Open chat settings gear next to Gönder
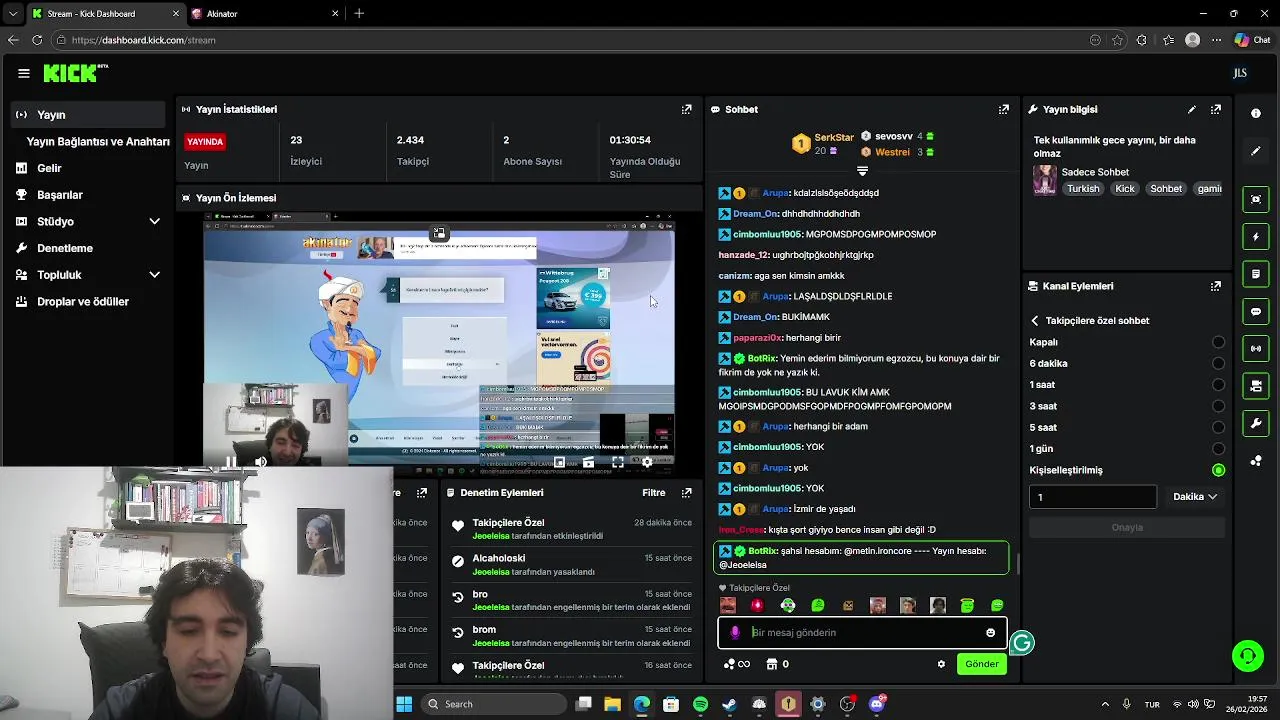1280x720 pixels. (941, 664)
